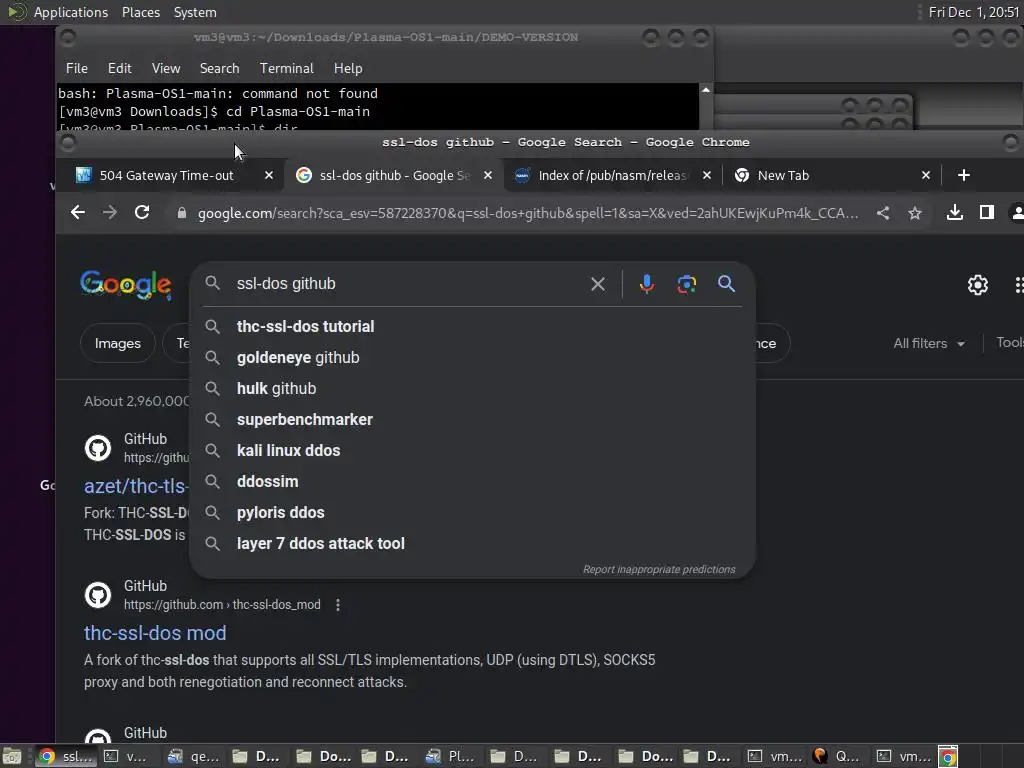This screenshot has height=768, width=1024.
Task: Switch to the Index of /pub/nasm tab
Action: (x=612, y=175)
